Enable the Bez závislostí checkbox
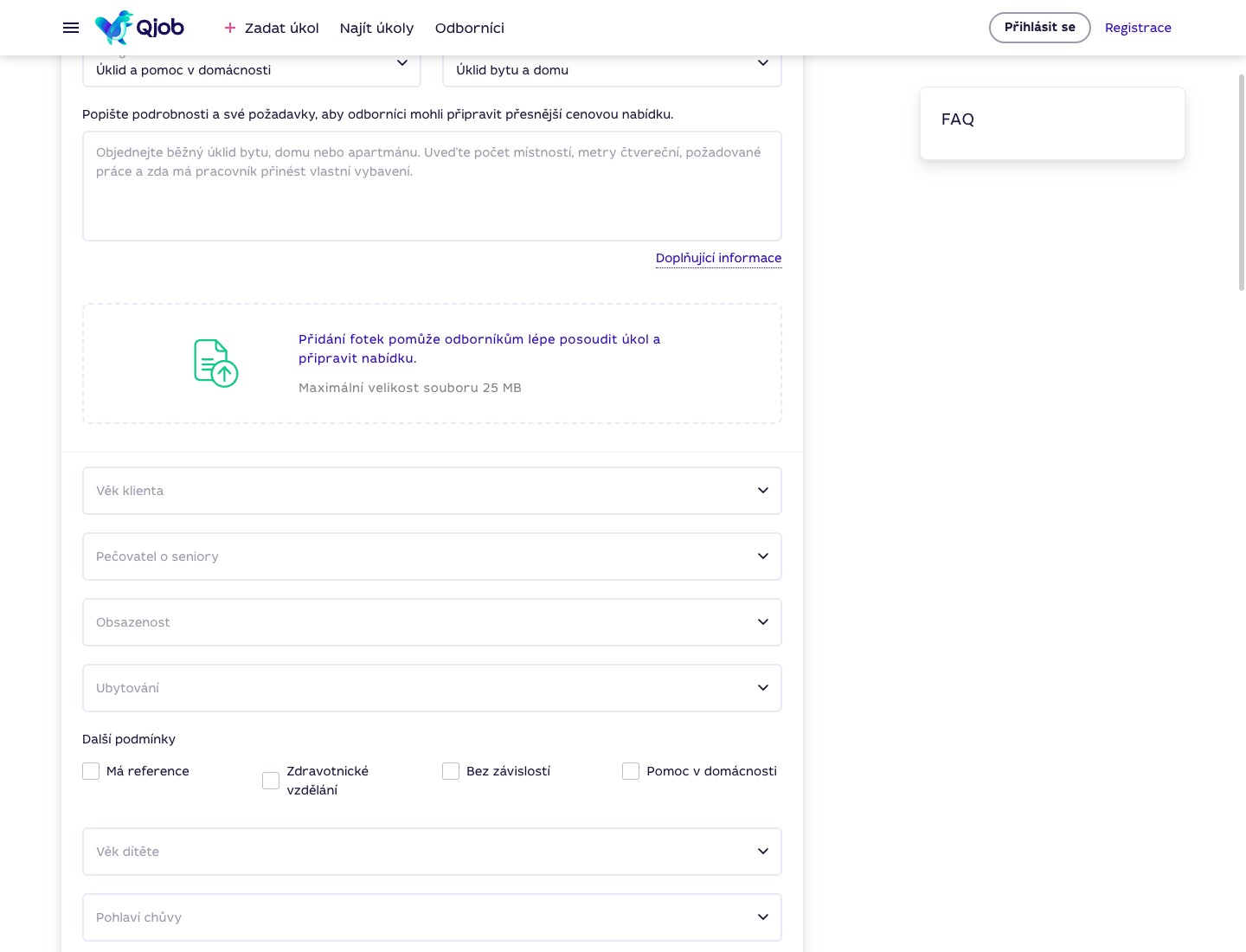This screenshot has height=952, width=1246. click(451, 771)
